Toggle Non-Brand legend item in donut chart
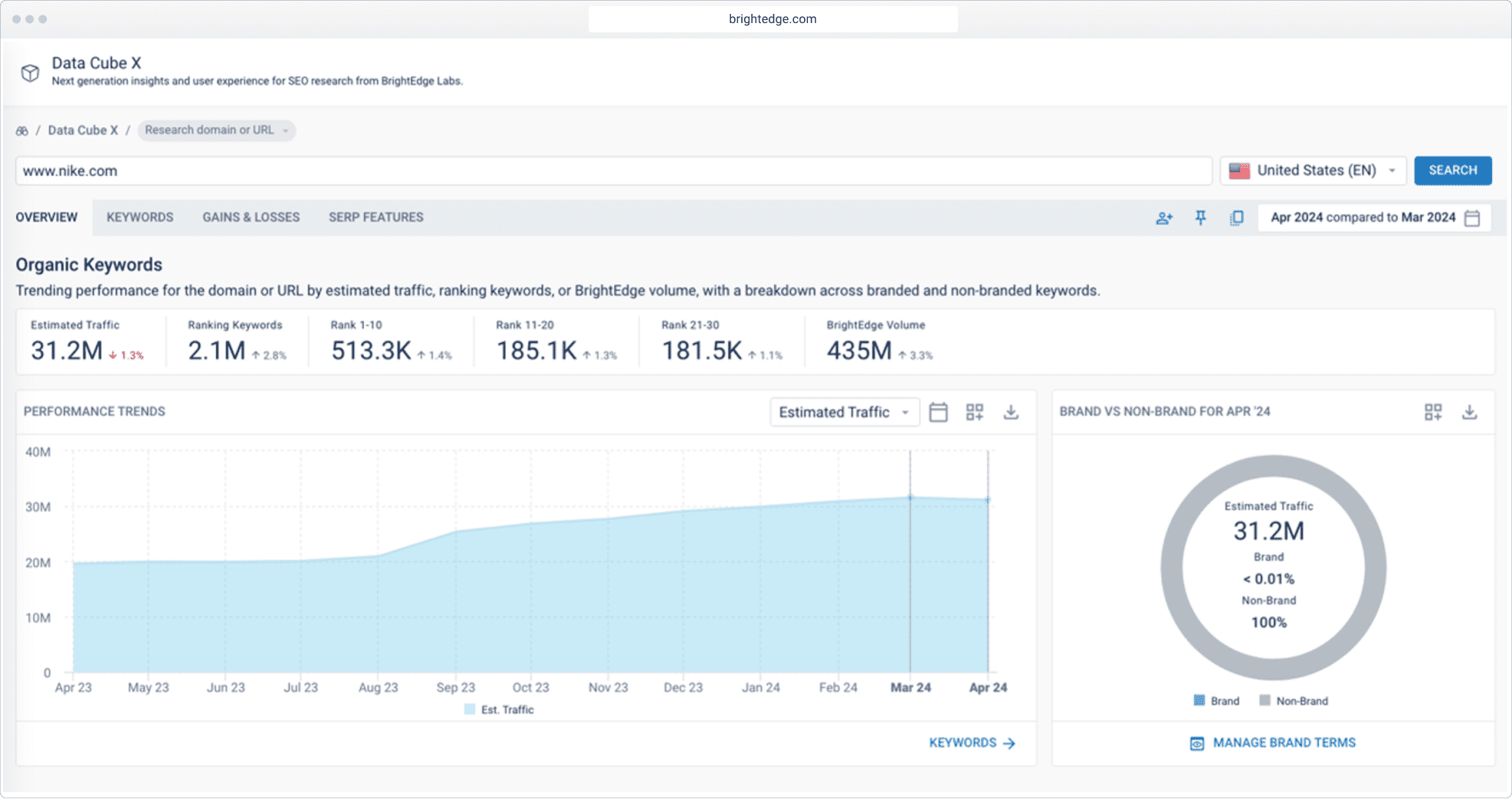Image resolution: width=1512 pixels, height=799 pixels. [x=1293, y=701]
